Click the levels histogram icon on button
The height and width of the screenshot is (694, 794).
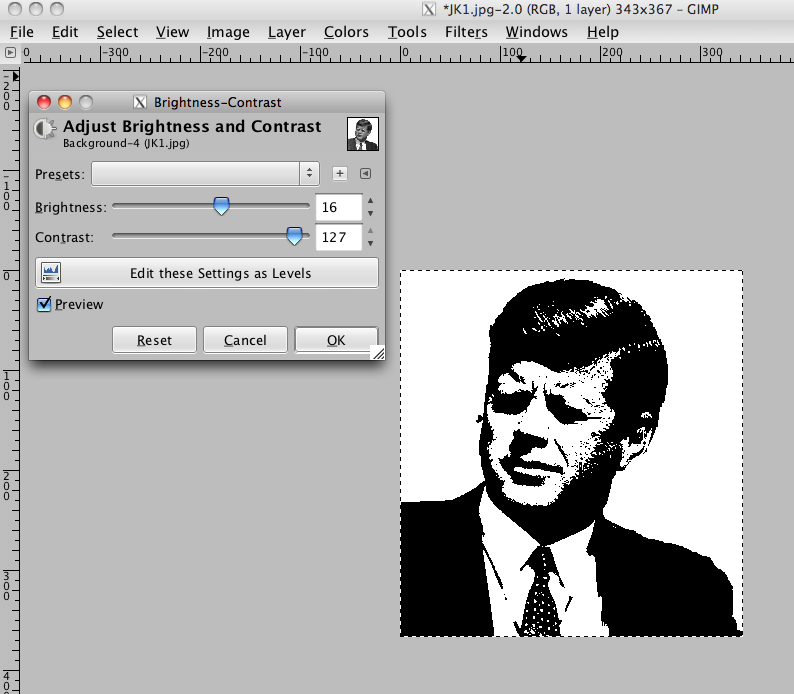tap(51, 273)
